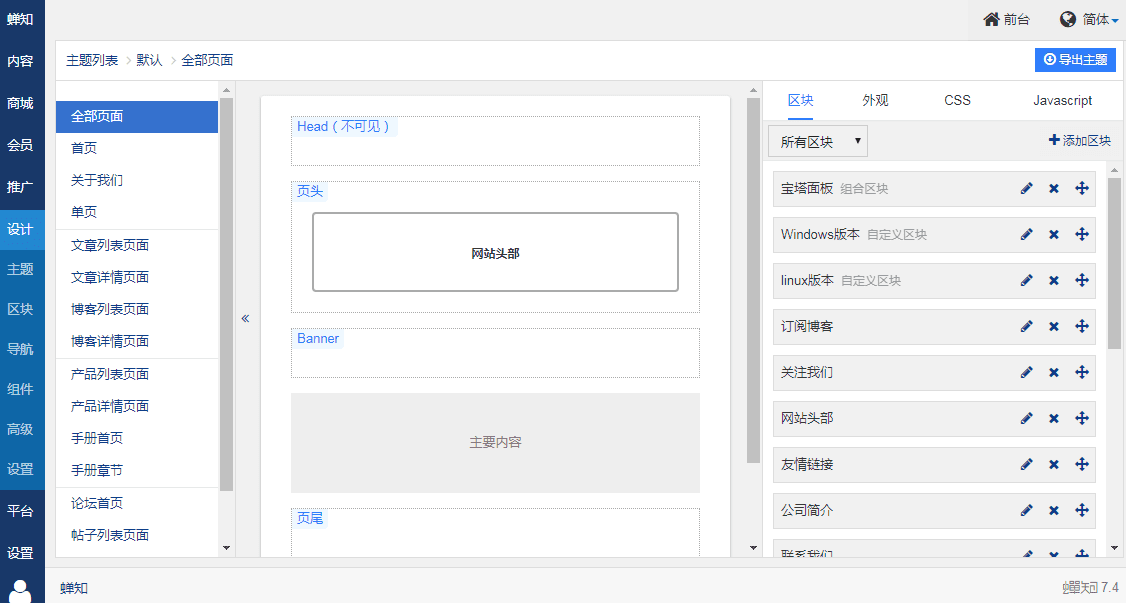Collapse the page list with « arrow
1126x603 pixels.
click(x=245, y=318)
